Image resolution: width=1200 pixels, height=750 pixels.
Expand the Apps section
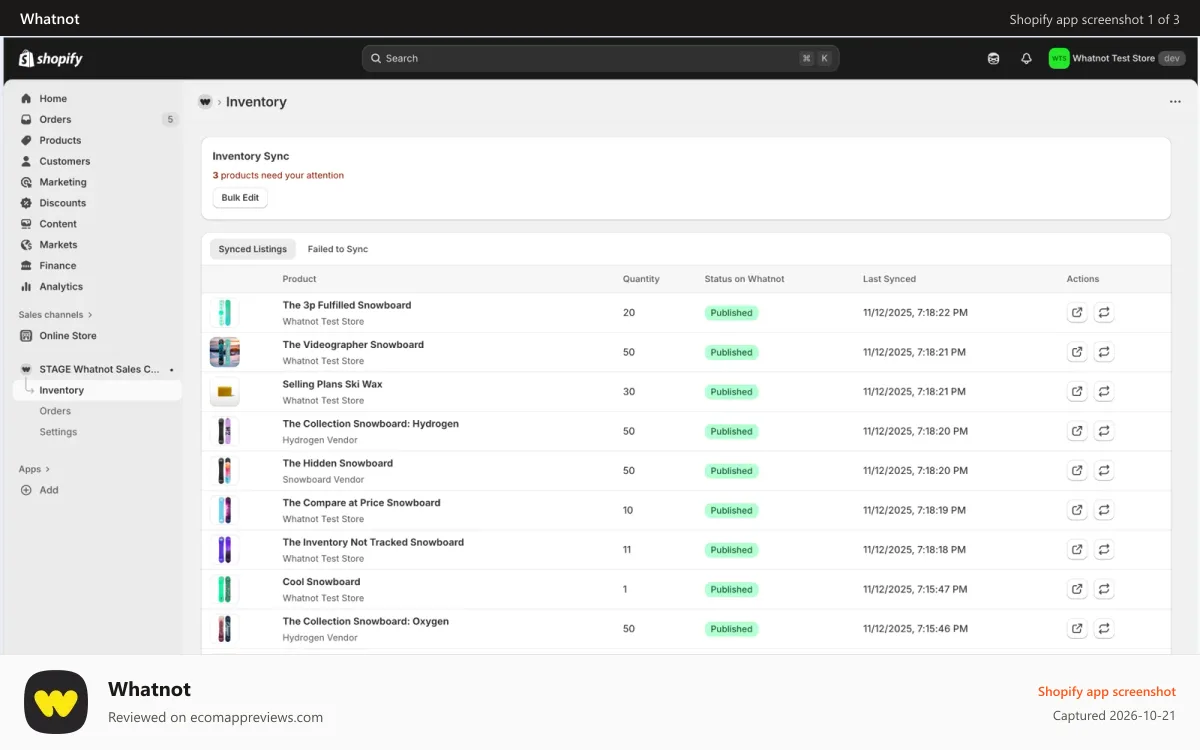[x=34, y=469]
